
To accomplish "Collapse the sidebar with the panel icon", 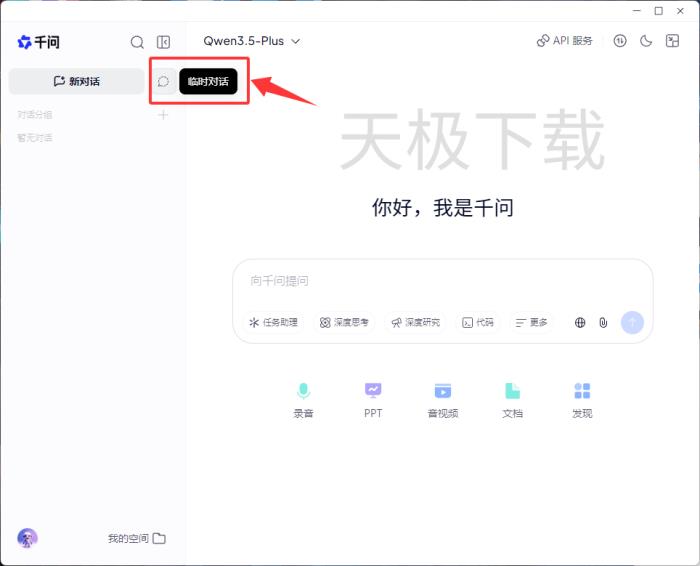I will pyautogui.click(x=164, y=42).
